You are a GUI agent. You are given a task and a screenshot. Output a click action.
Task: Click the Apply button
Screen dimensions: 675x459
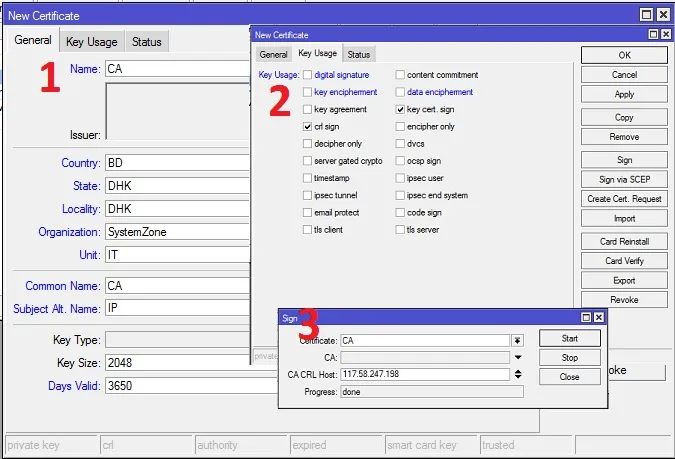click(624, 94)
